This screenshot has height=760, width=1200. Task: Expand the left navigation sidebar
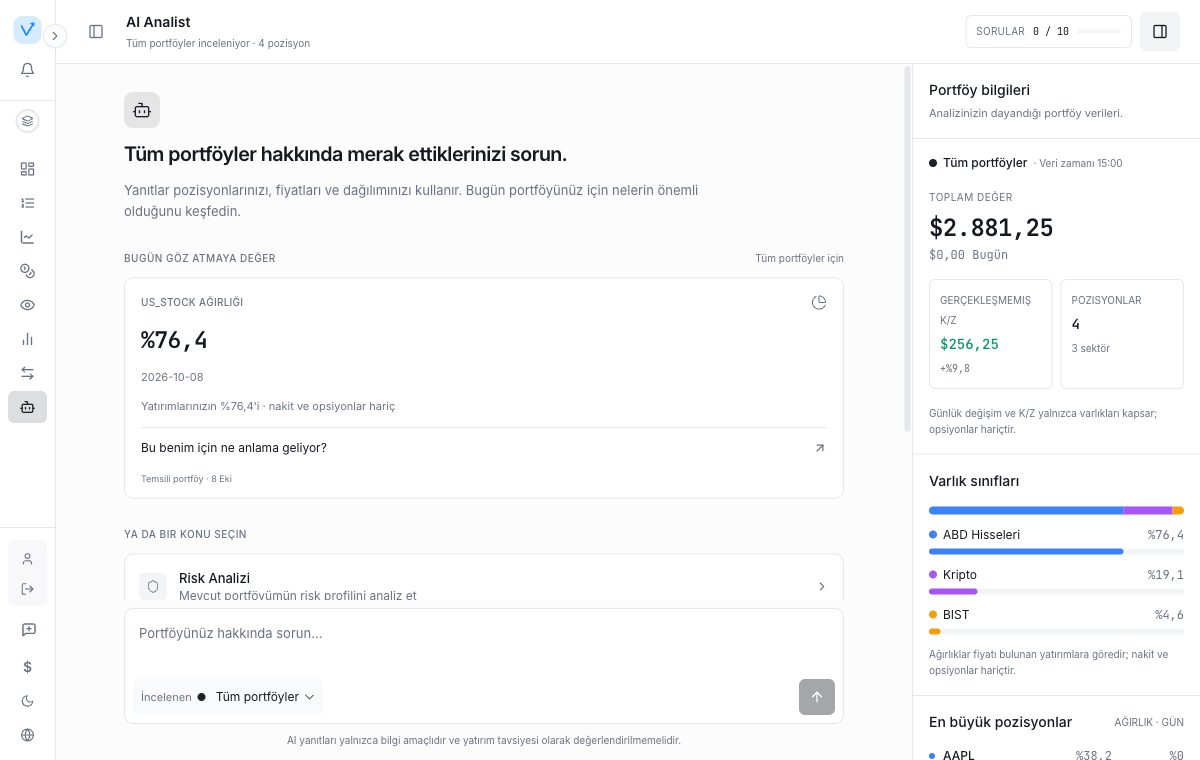point(55,36)
